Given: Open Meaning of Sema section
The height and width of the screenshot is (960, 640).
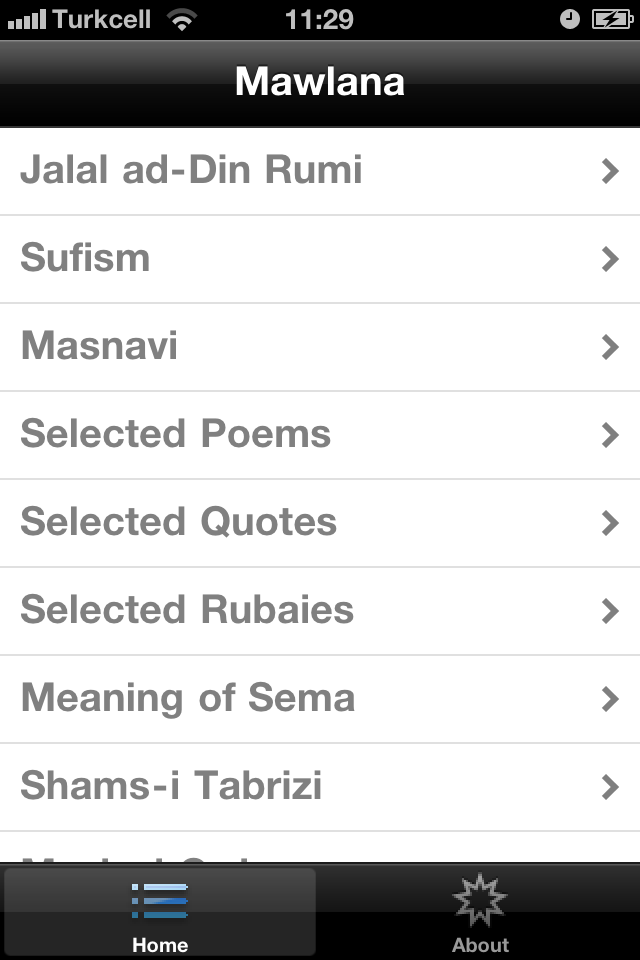Looking at the screenshot, I should pos(188,698).
